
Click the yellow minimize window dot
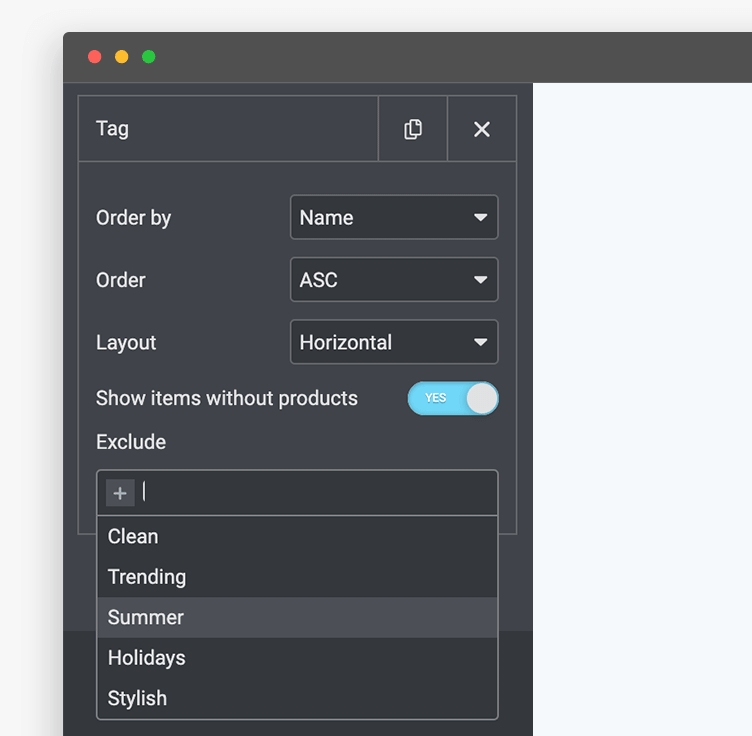[x=122, y=57]
